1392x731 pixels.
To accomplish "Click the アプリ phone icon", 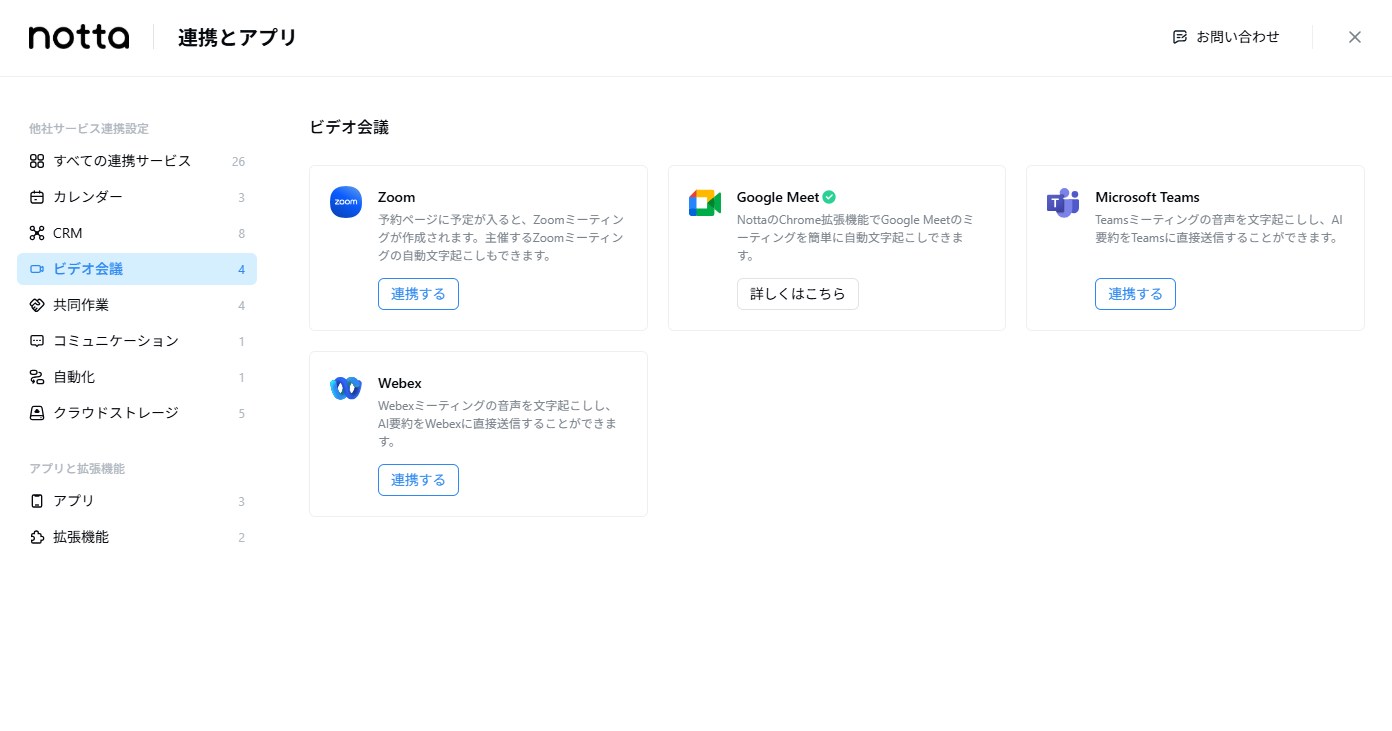I will tap(37, 501).
